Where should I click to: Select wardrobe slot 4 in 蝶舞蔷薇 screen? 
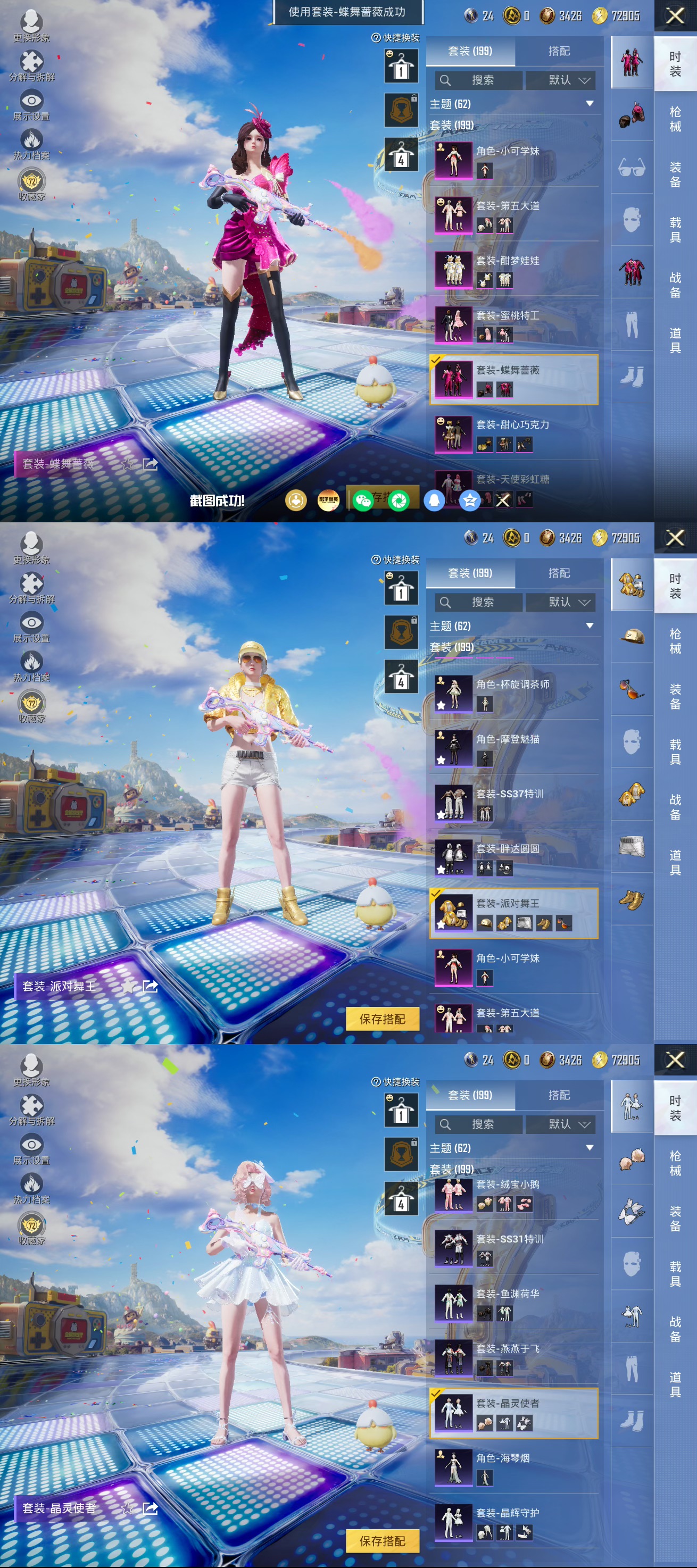pos(401,155)
